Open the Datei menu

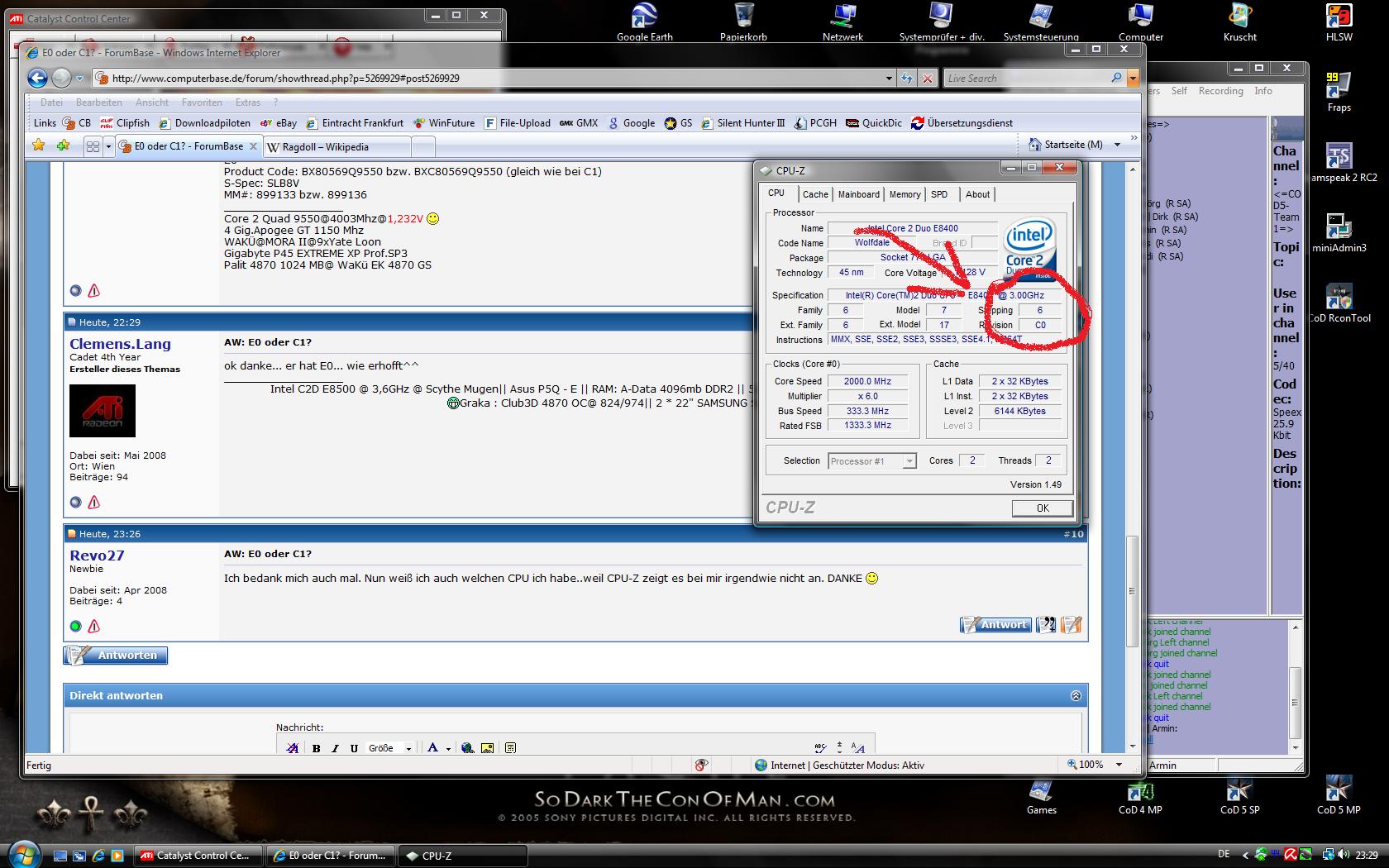51,103
